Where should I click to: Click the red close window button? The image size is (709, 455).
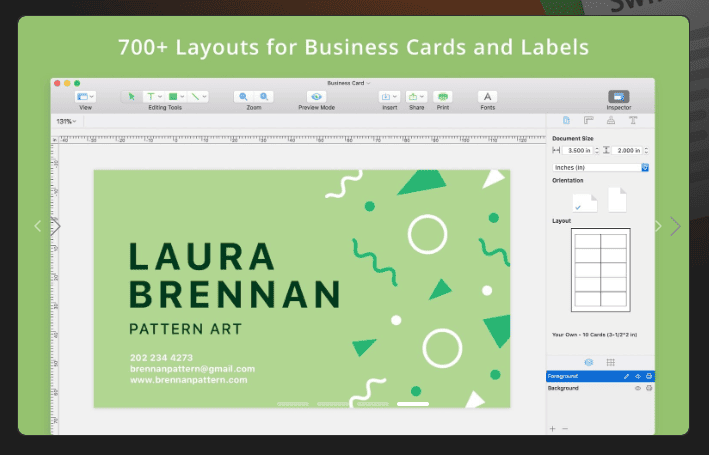point(57,83)
